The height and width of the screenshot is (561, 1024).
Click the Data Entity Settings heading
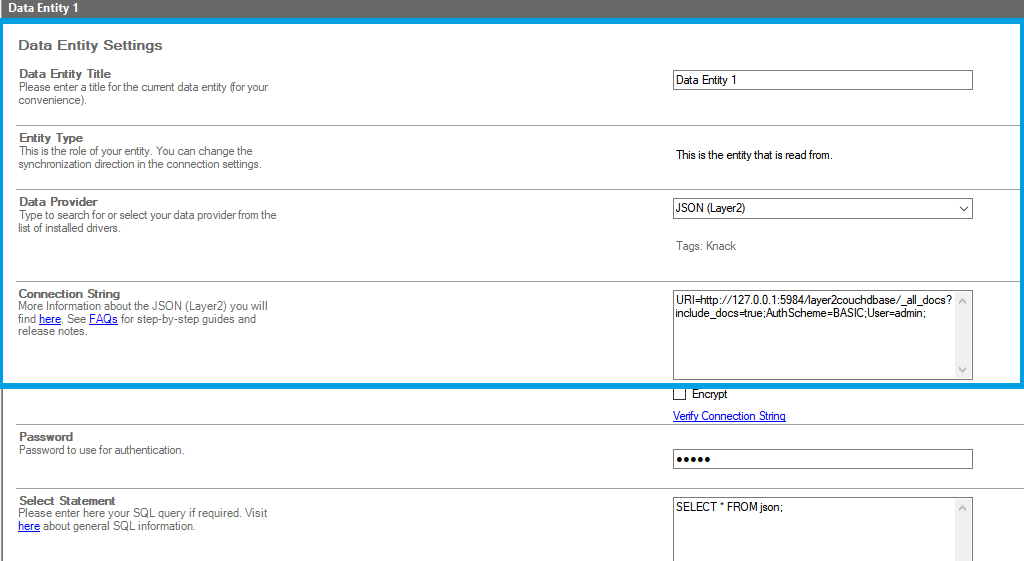(90, 45)
